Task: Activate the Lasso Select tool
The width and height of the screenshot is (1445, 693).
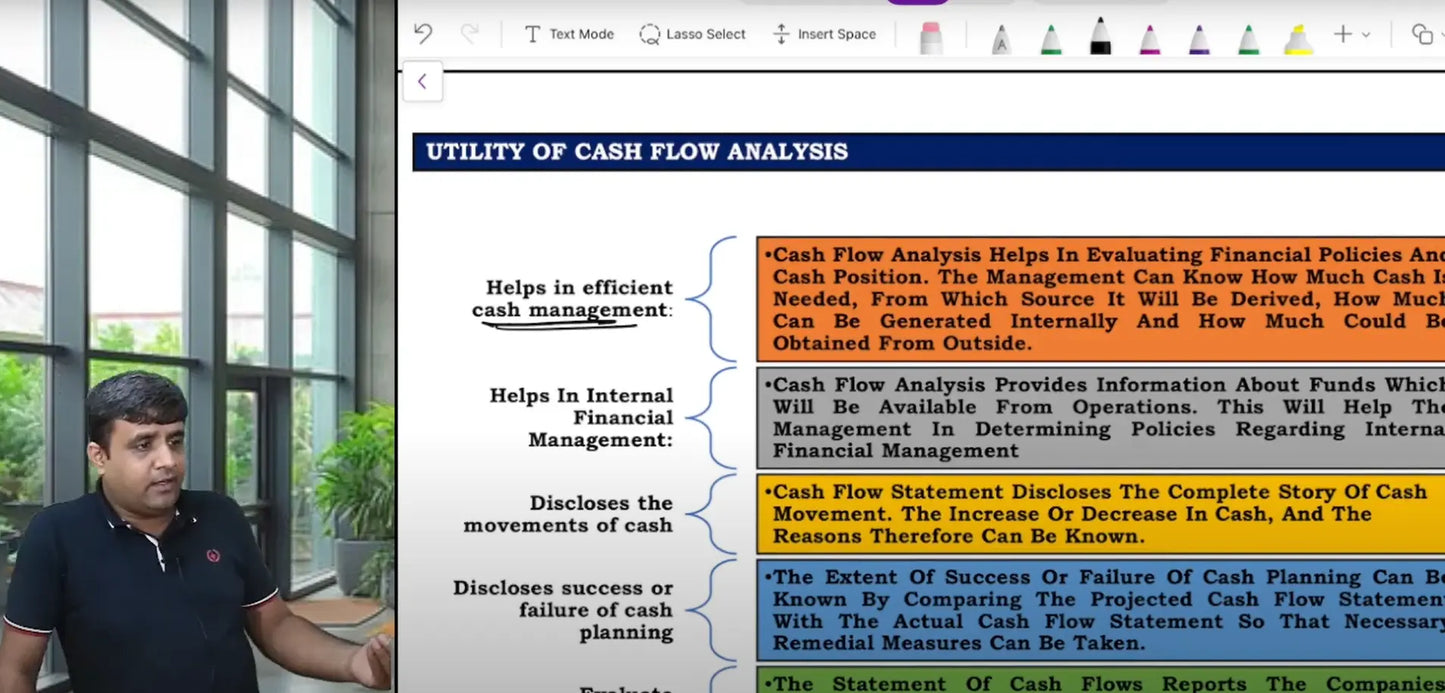Action: tap(693, 34)
